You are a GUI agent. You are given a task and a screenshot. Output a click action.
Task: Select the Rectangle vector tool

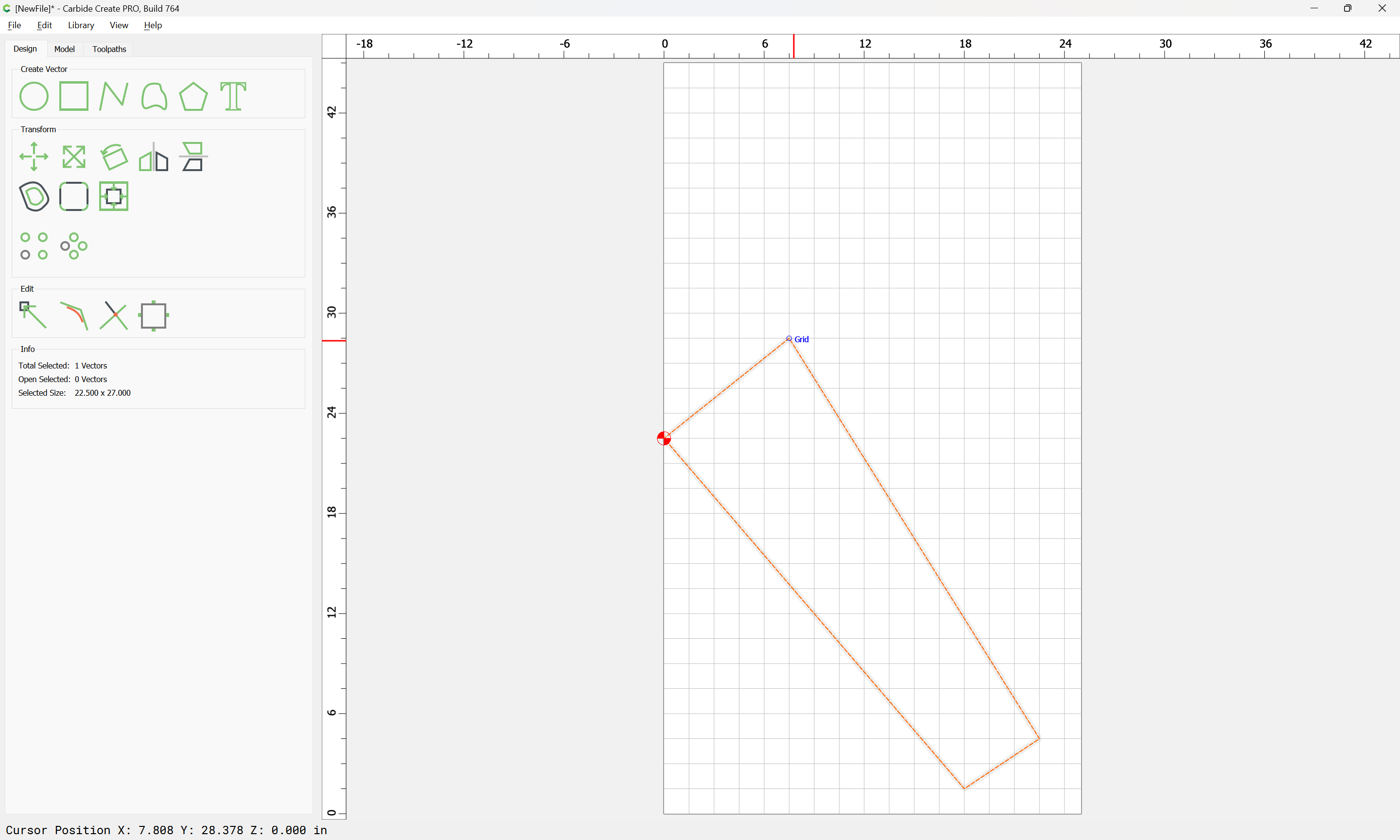(73, 96)
